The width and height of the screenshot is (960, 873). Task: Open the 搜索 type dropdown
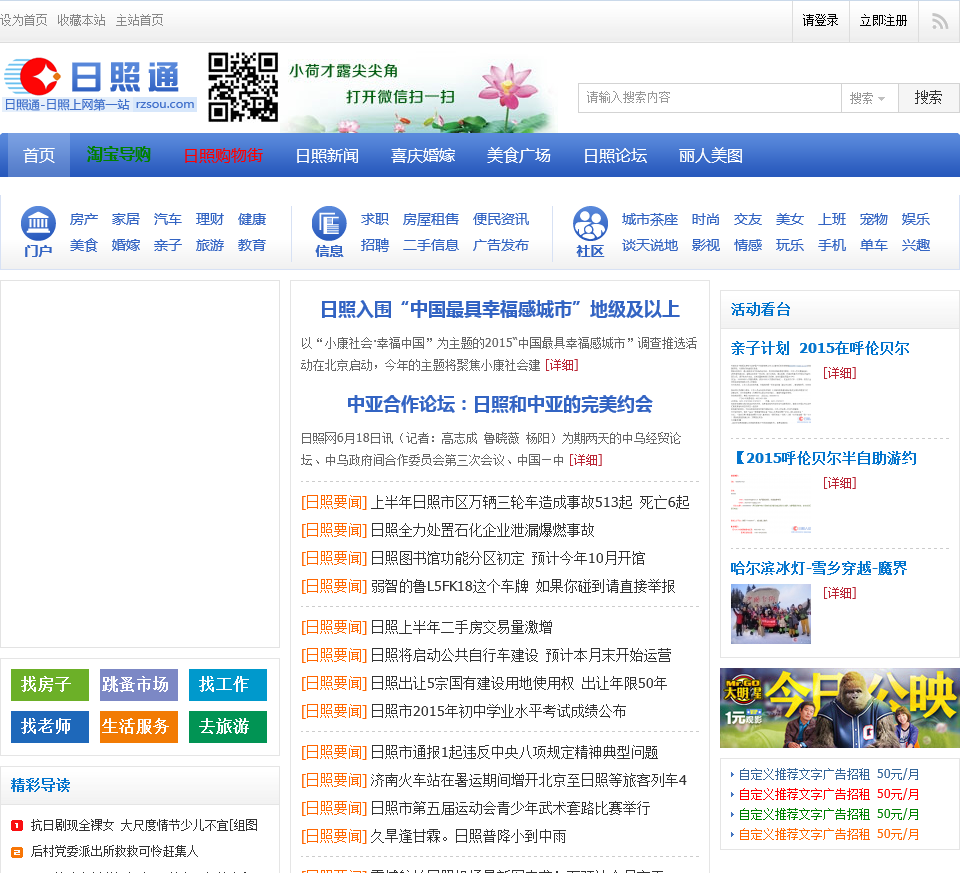pyautogui.click(x=869, y=98)
